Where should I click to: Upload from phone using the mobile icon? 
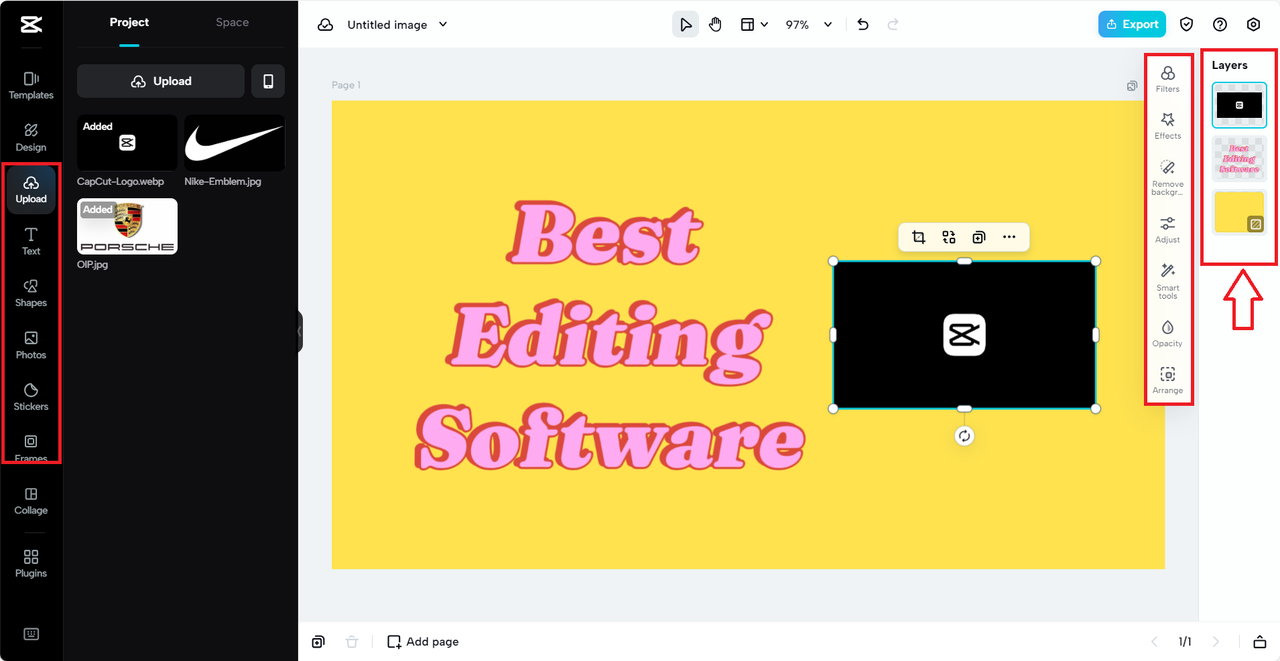[268, 81]
